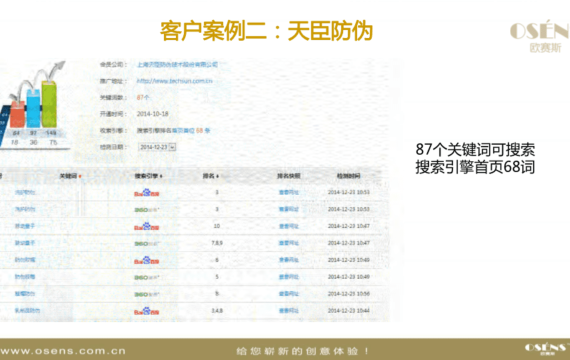The width and height of the screenshot is (570, 360).
Task: Click the text 87个关键词可搜索
Action: [x=475, y=150]
